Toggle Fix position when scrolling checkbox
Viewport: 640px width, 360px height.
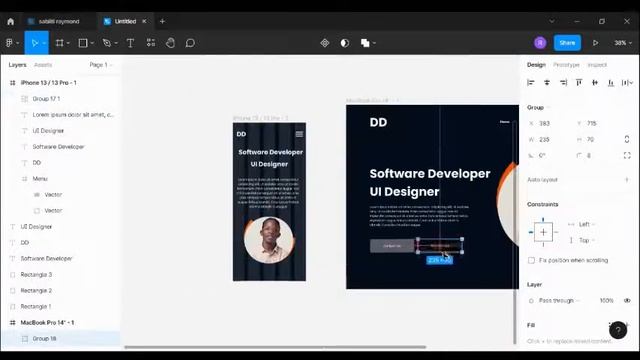coord(531,260)
